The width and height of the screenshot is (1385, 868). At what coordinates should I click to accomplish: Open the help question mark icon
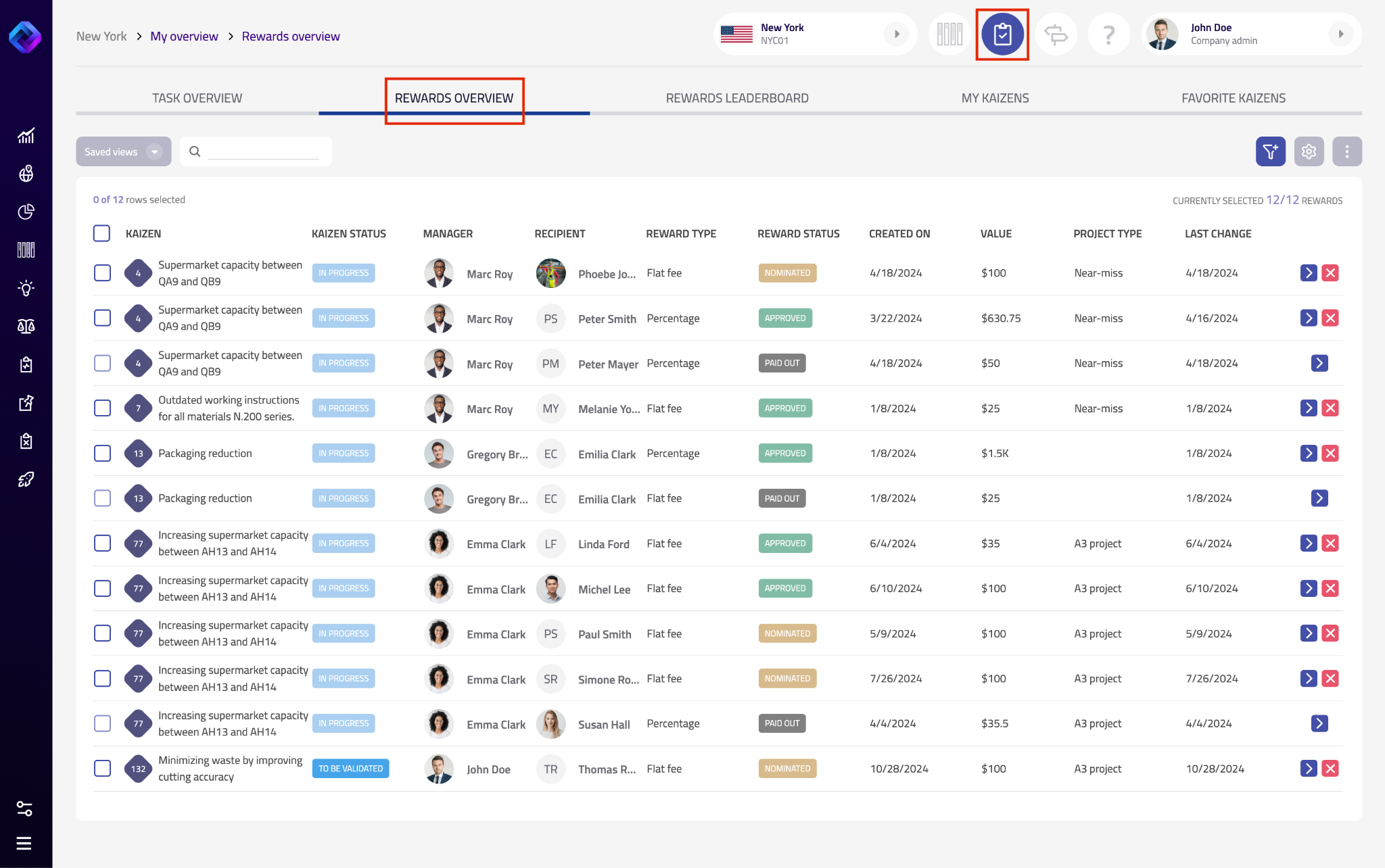1108,34
